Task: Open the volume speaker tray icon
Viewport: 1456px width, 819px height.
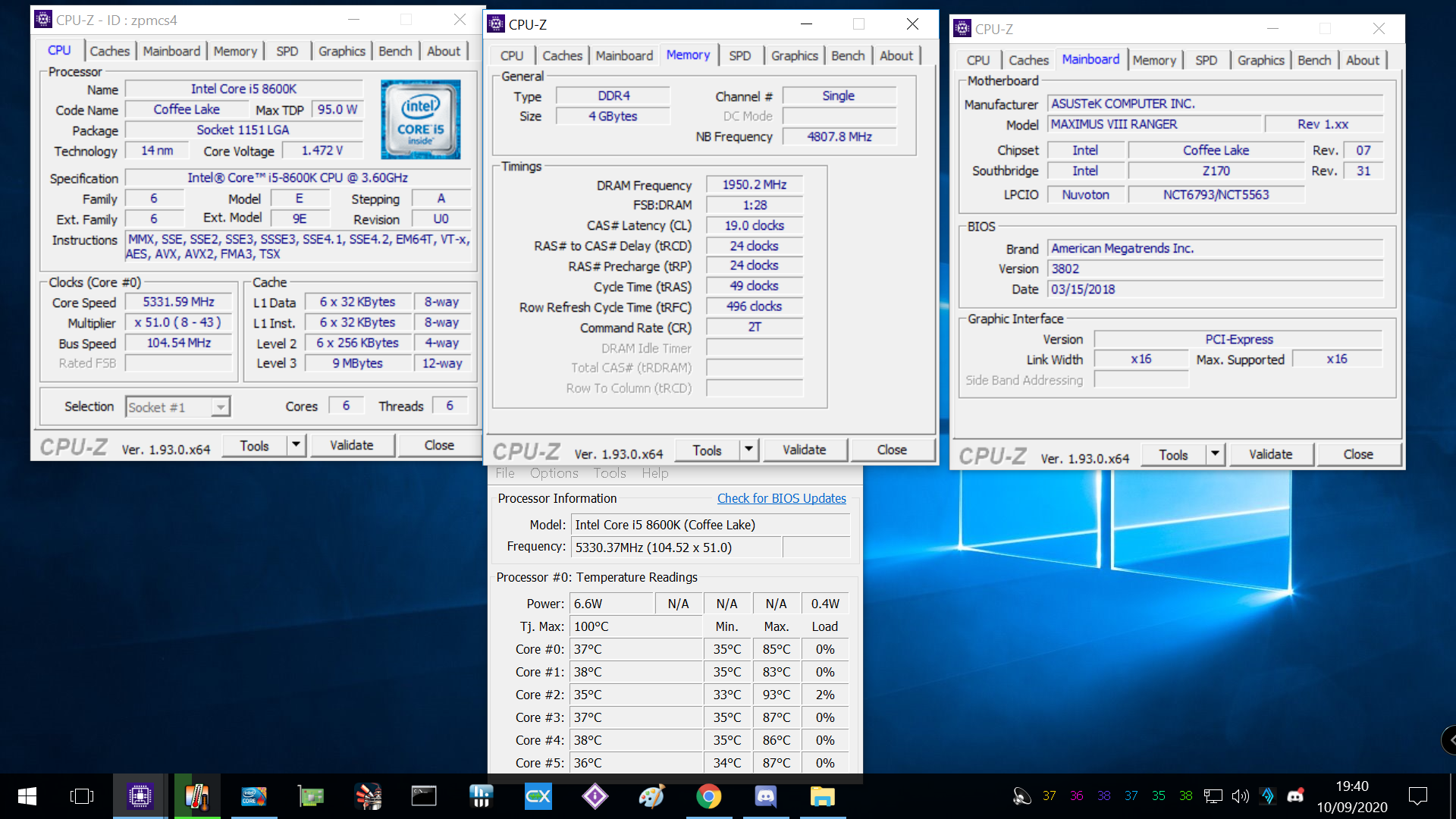Action: click(1241, 796)
